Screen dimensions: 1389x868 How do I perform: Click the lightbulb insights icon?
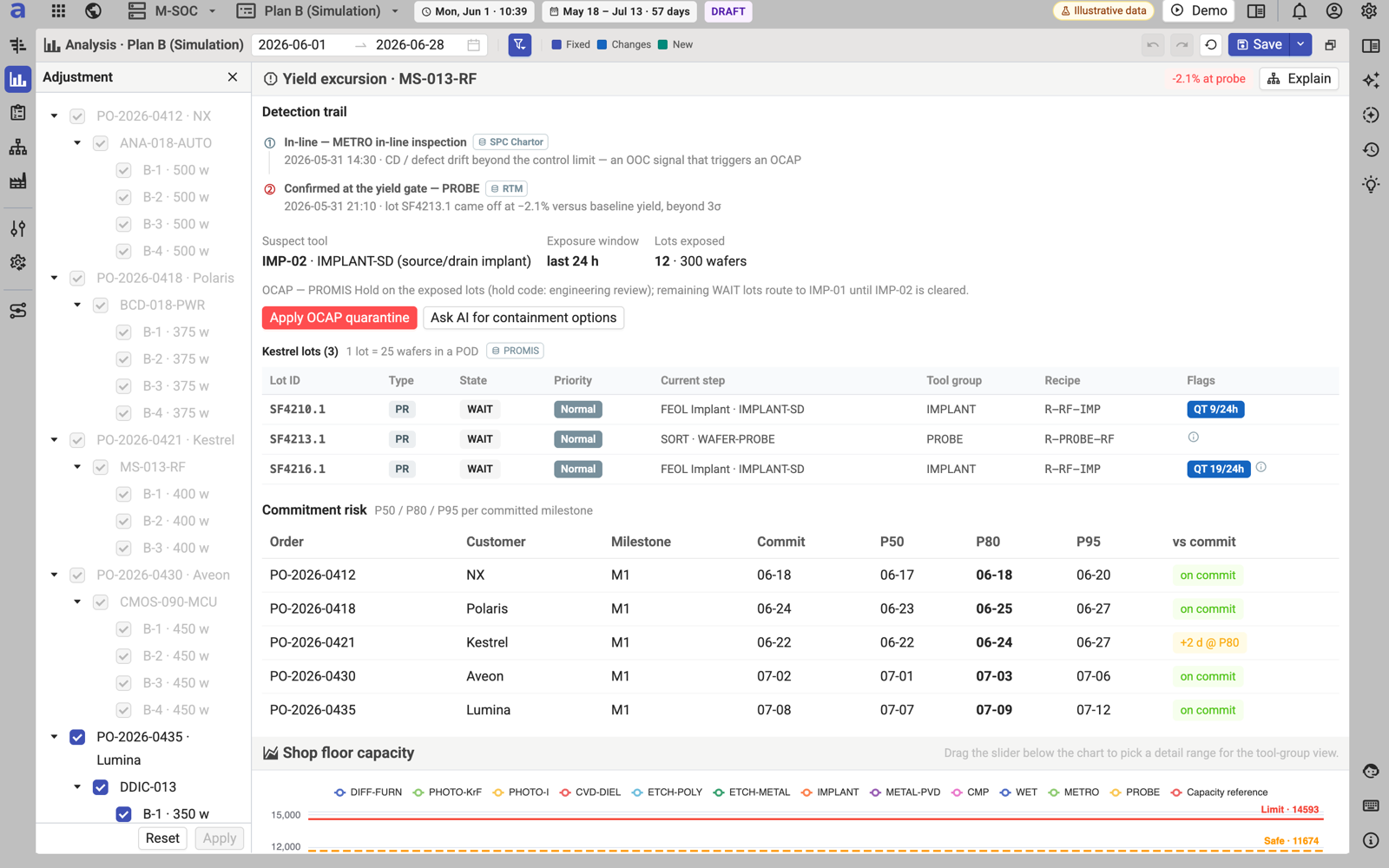pyautogui.click(x=1371, y=184)
